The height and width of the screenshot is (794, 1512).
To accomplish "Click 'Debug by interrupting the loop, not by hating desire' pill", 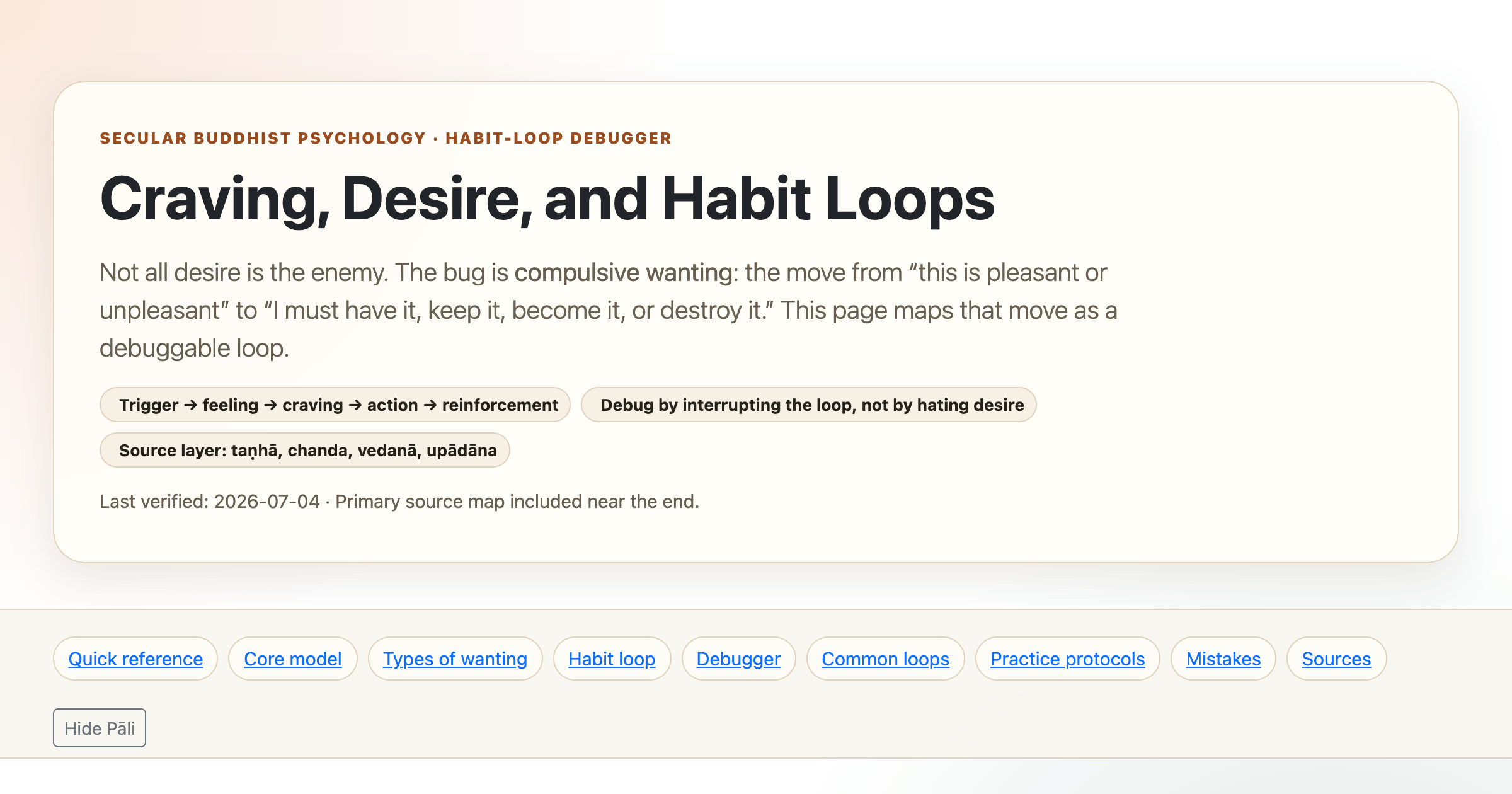I will (x=809, y=405).
